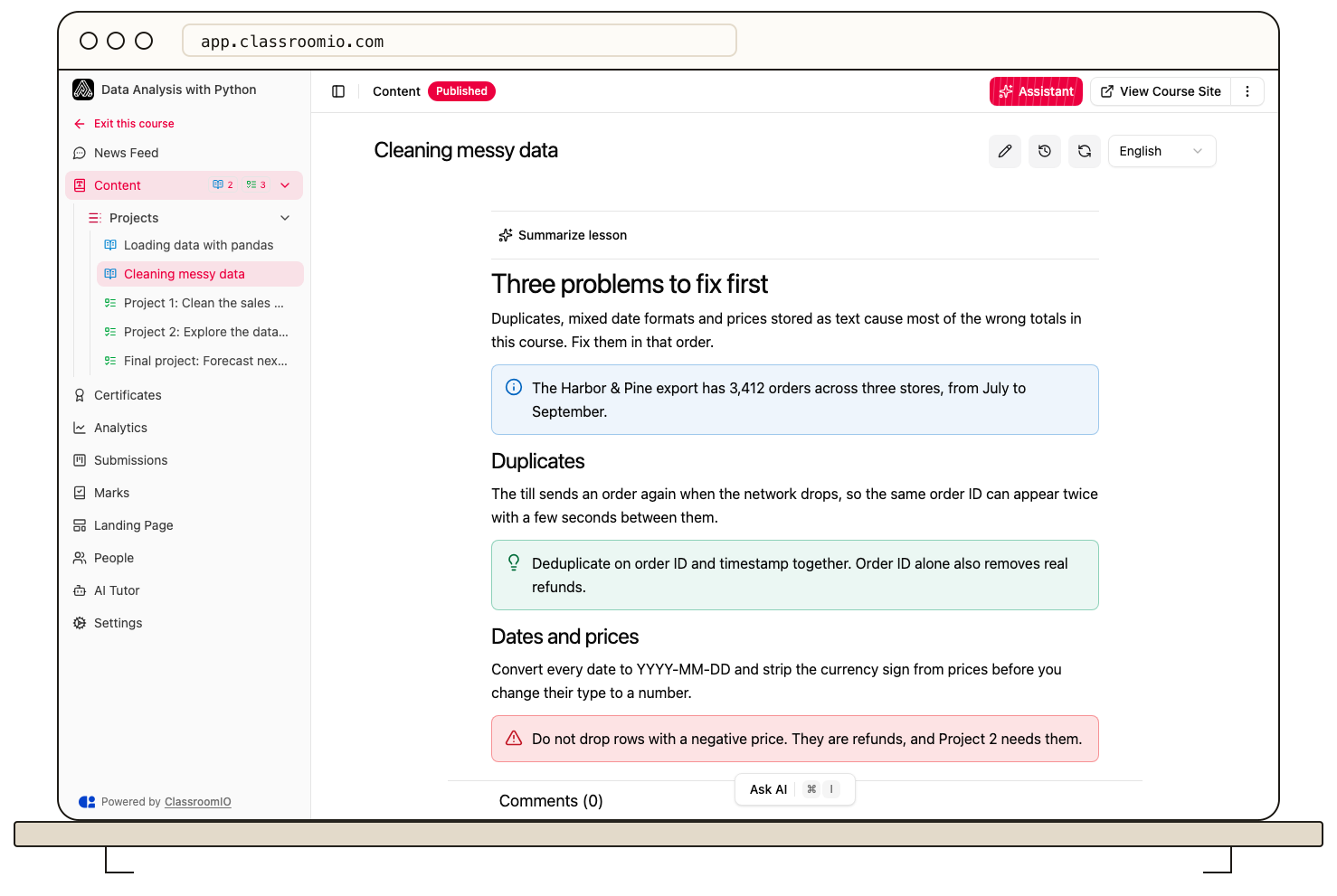Screen dimensions: 1337x896
Task: Click the lesson count badge showing 2
Action: tap(223, 184)
